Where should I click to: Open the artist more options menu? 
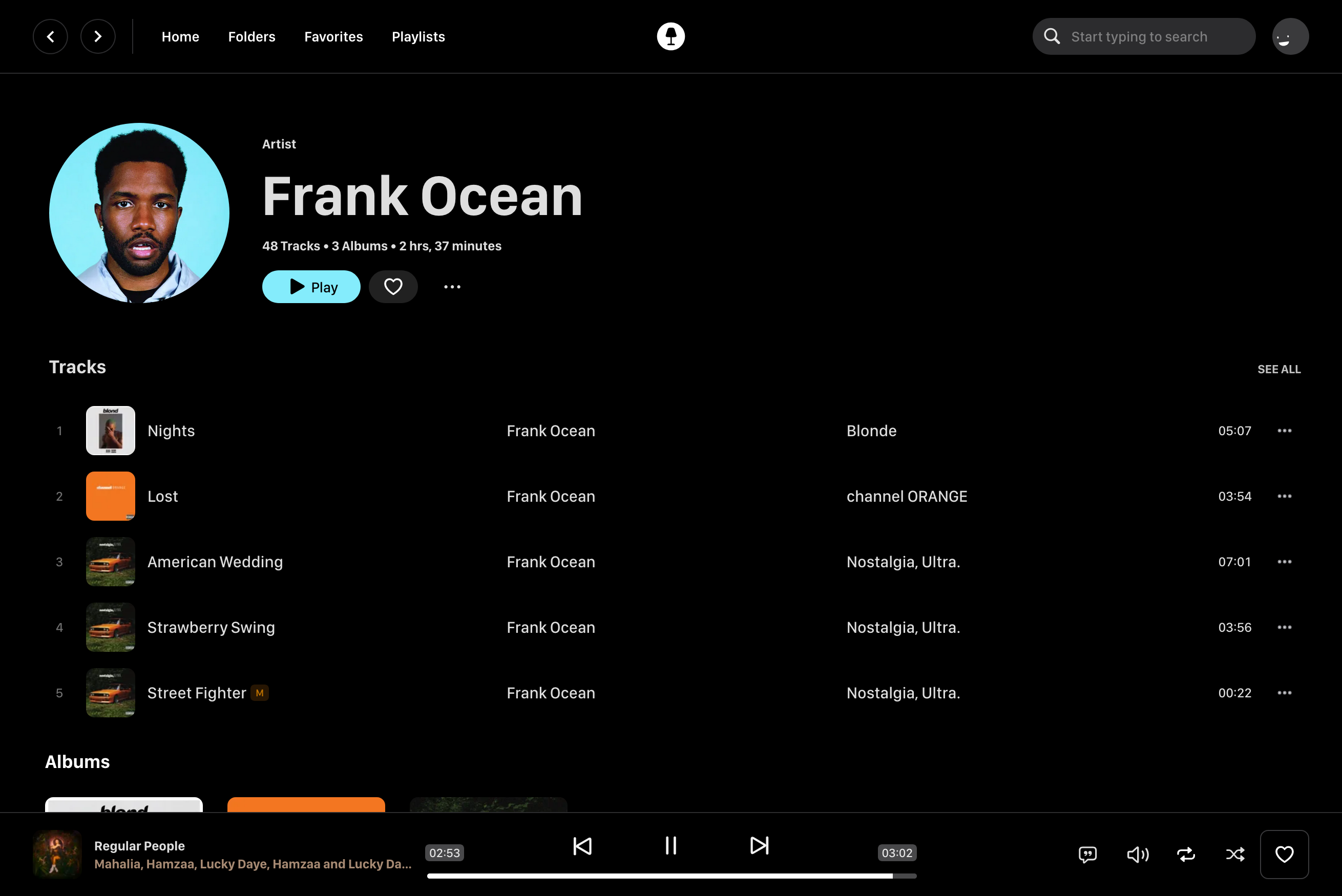click(x=452, y=287)
